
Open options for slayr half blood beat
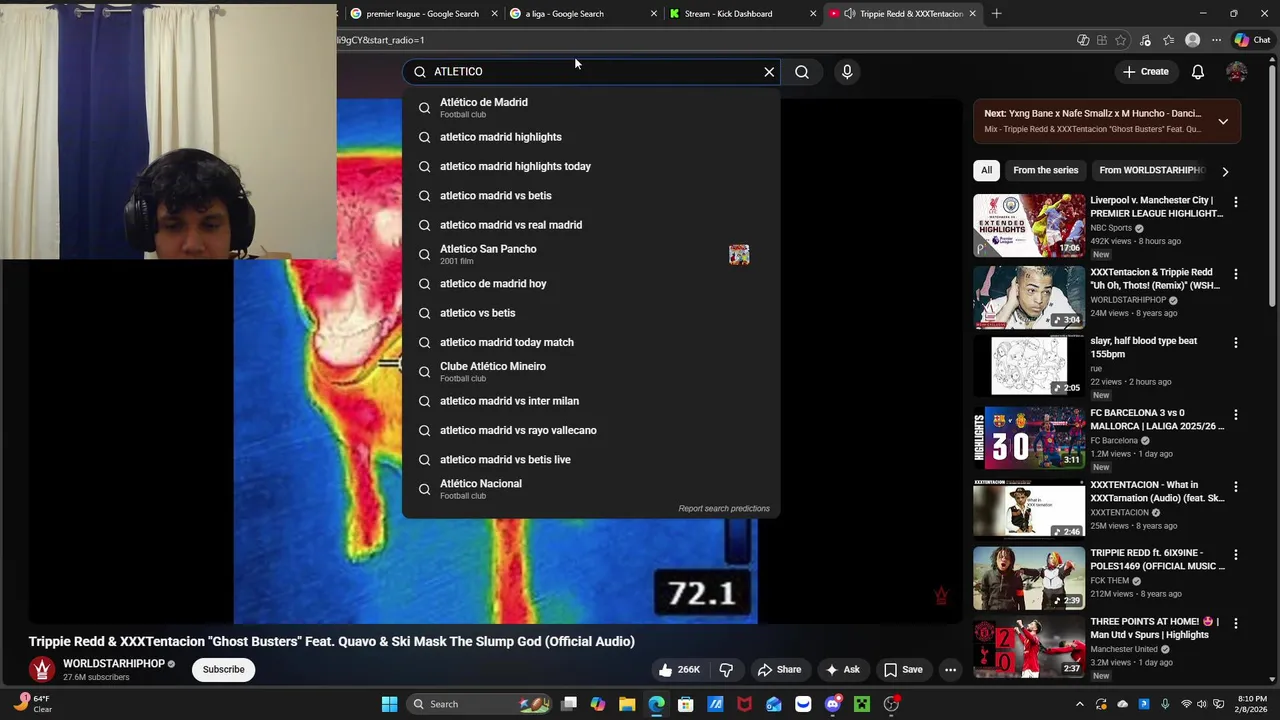[x=1236, y=343]
